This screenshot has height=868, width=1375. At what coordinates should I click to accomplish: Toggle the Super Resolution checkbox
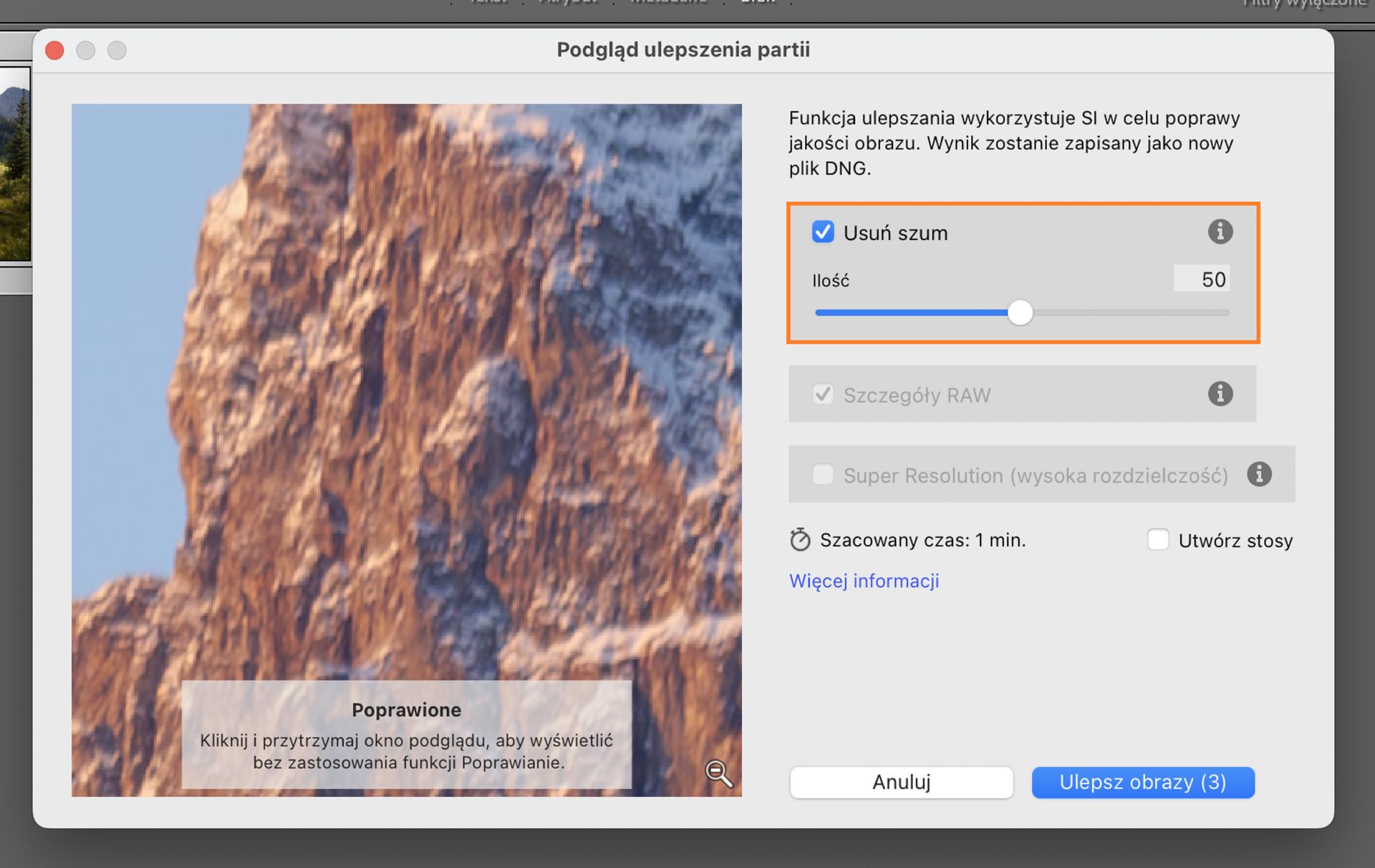pos(823,474)
